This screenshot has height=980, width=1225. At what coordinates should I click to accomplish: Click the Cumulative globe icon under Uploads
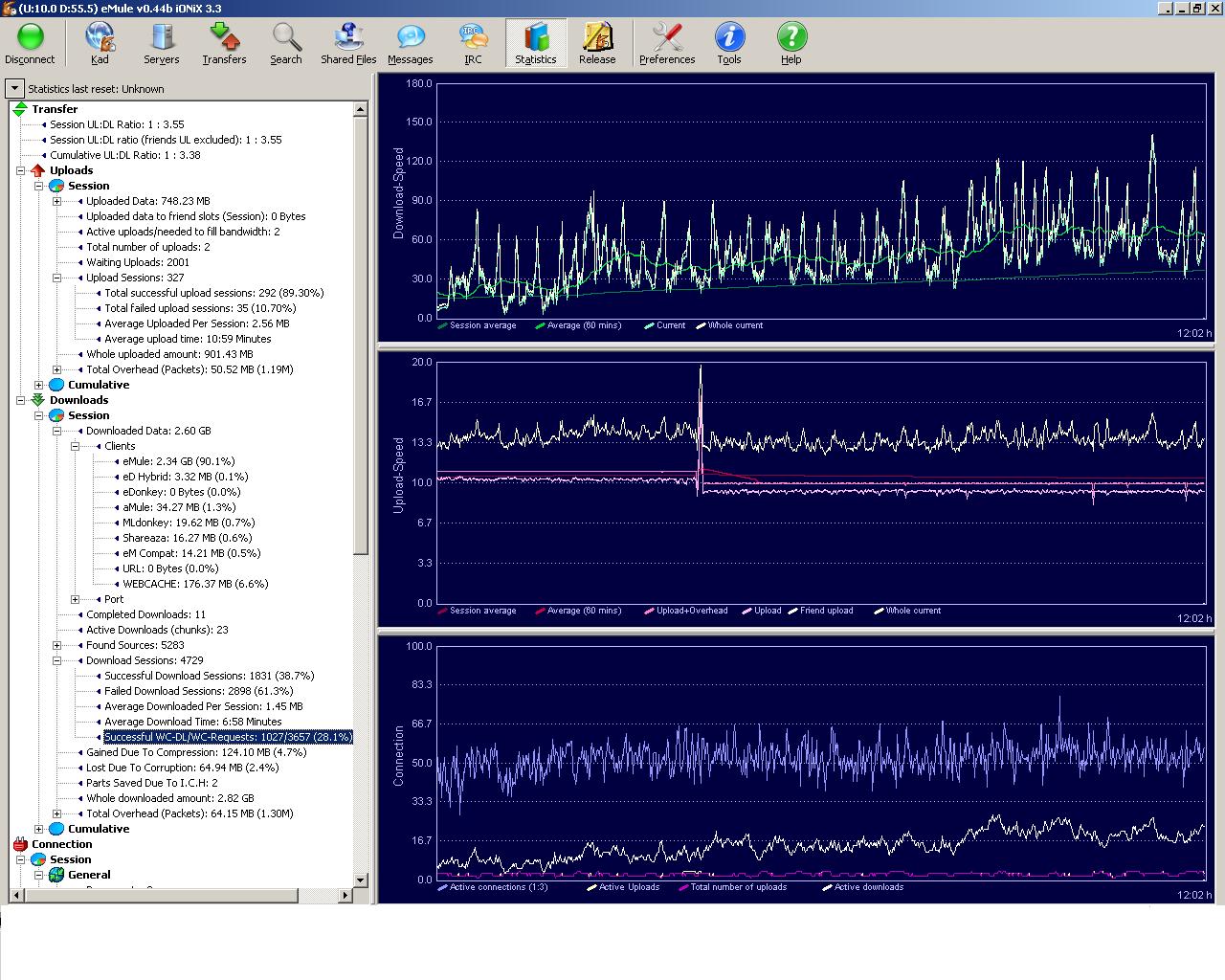[x=56, y=385]
